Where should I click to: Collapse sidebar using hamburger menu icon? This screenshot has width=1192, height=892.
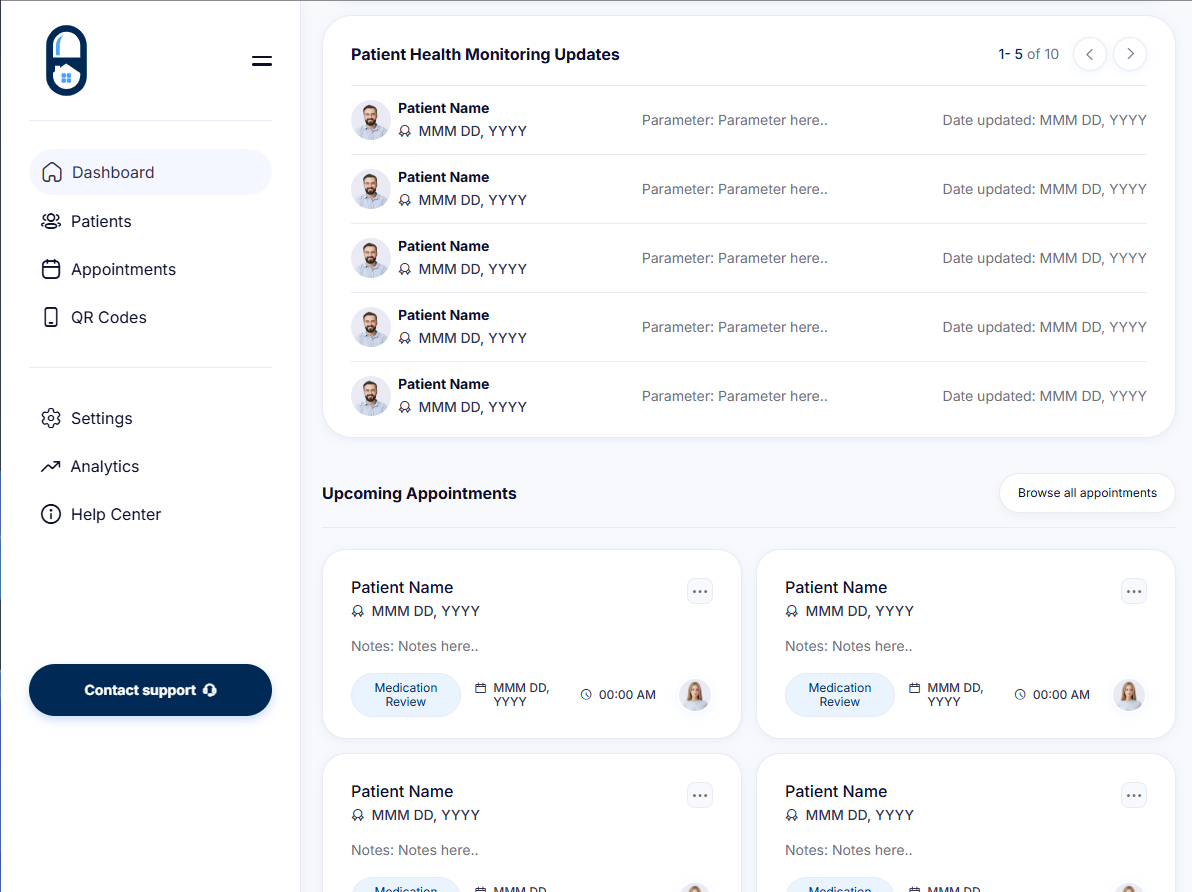262,61
